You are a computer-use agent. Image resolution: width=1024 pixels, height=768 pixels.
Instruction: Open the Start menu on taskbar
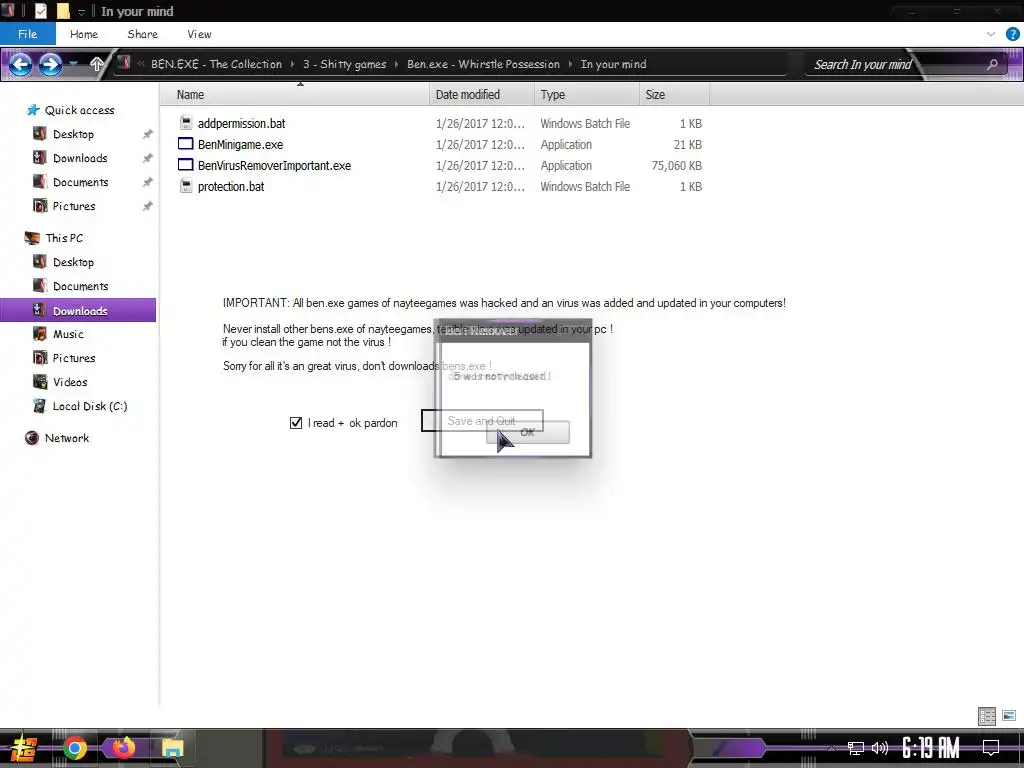pyautogui.click(x=24, y=748)
